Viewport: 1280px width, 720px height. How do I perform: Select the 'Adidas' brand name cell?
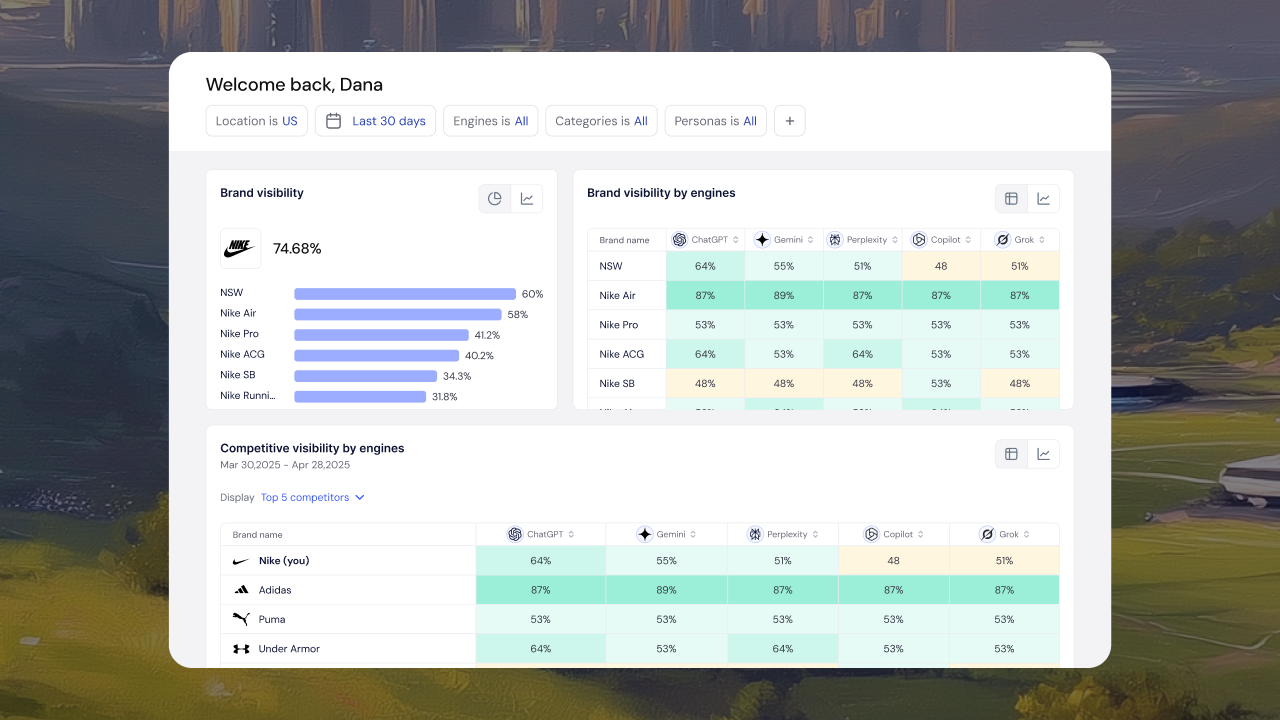click(348, 590)
